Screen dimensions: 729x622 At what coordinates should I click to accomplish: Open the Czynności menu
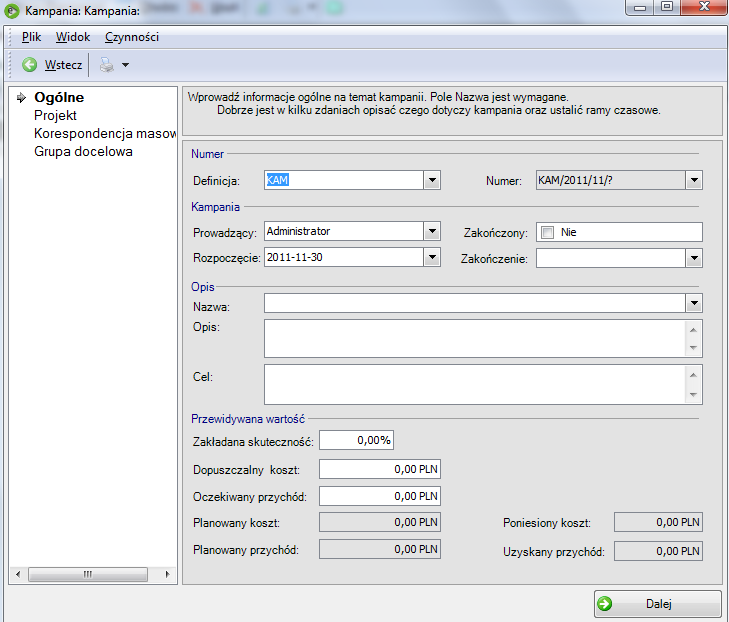point(132,37)
